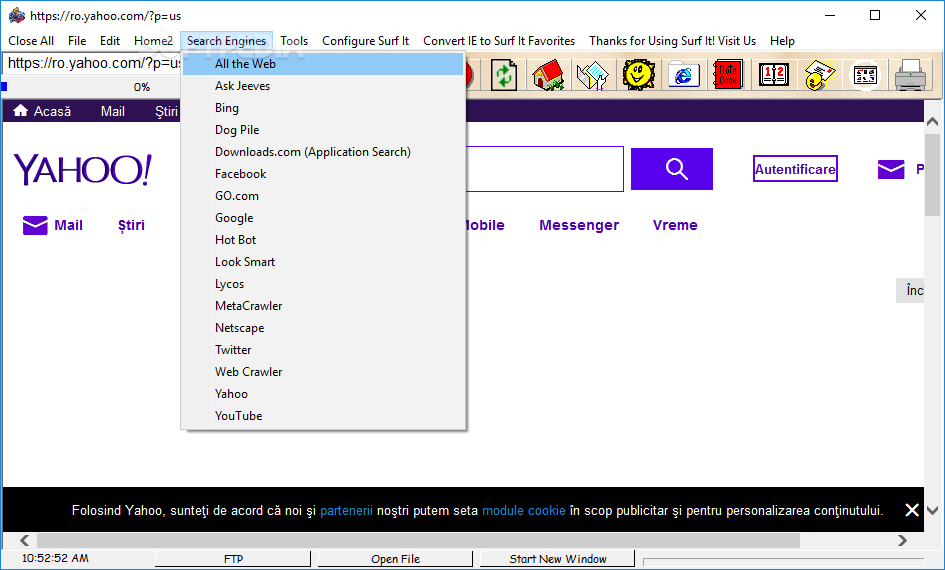
Task: Click the FTP button
Action: pyautogui.click(x=233, y=559)
